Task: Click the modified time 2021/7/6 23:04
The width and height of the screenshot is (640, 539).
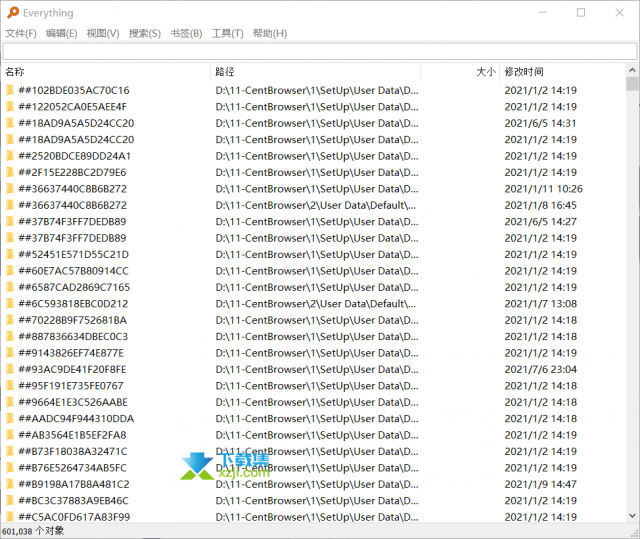Action: (x=540, y=369)
